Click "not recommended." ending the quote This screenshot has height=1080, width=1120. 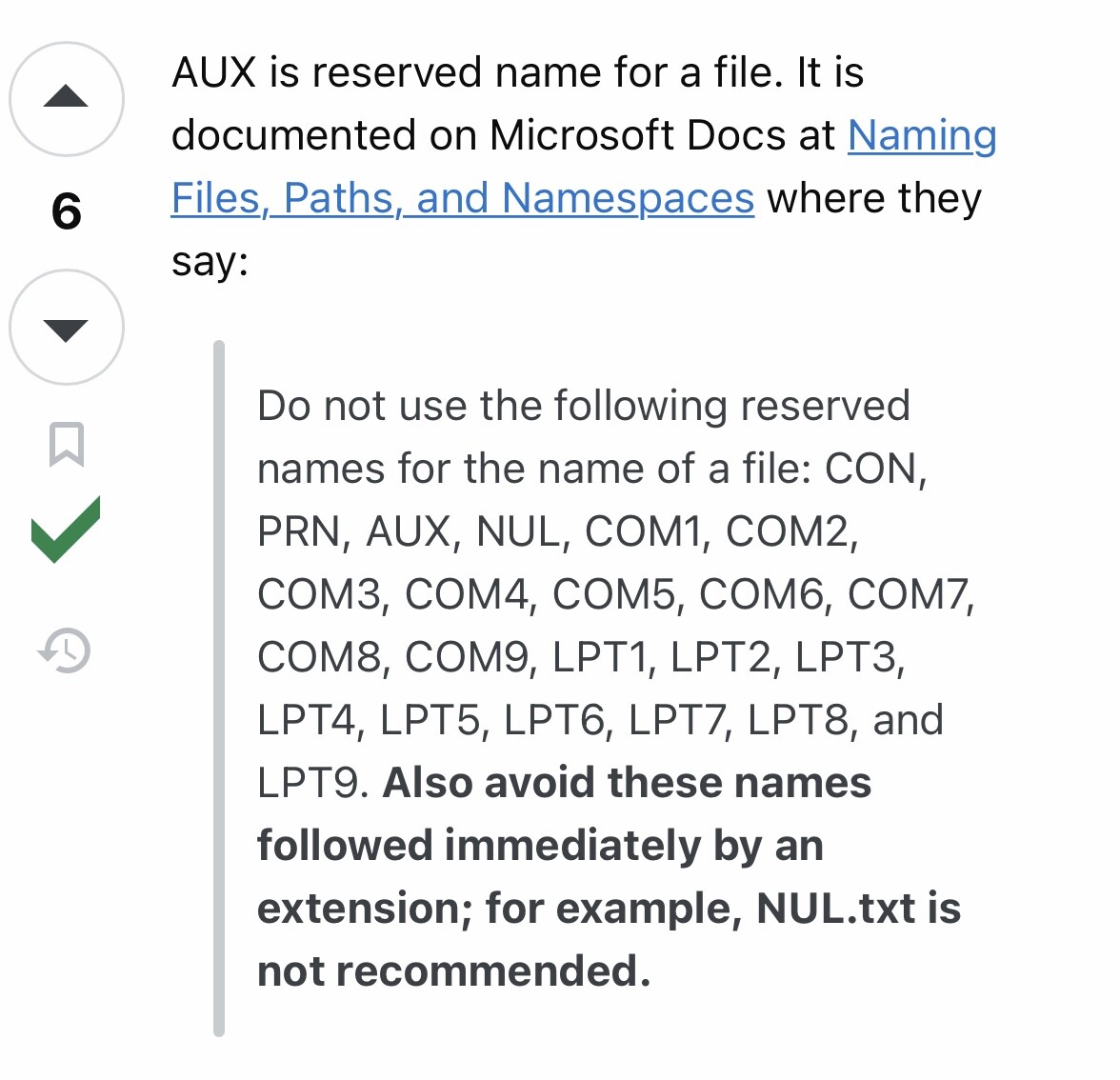(453, 971)
